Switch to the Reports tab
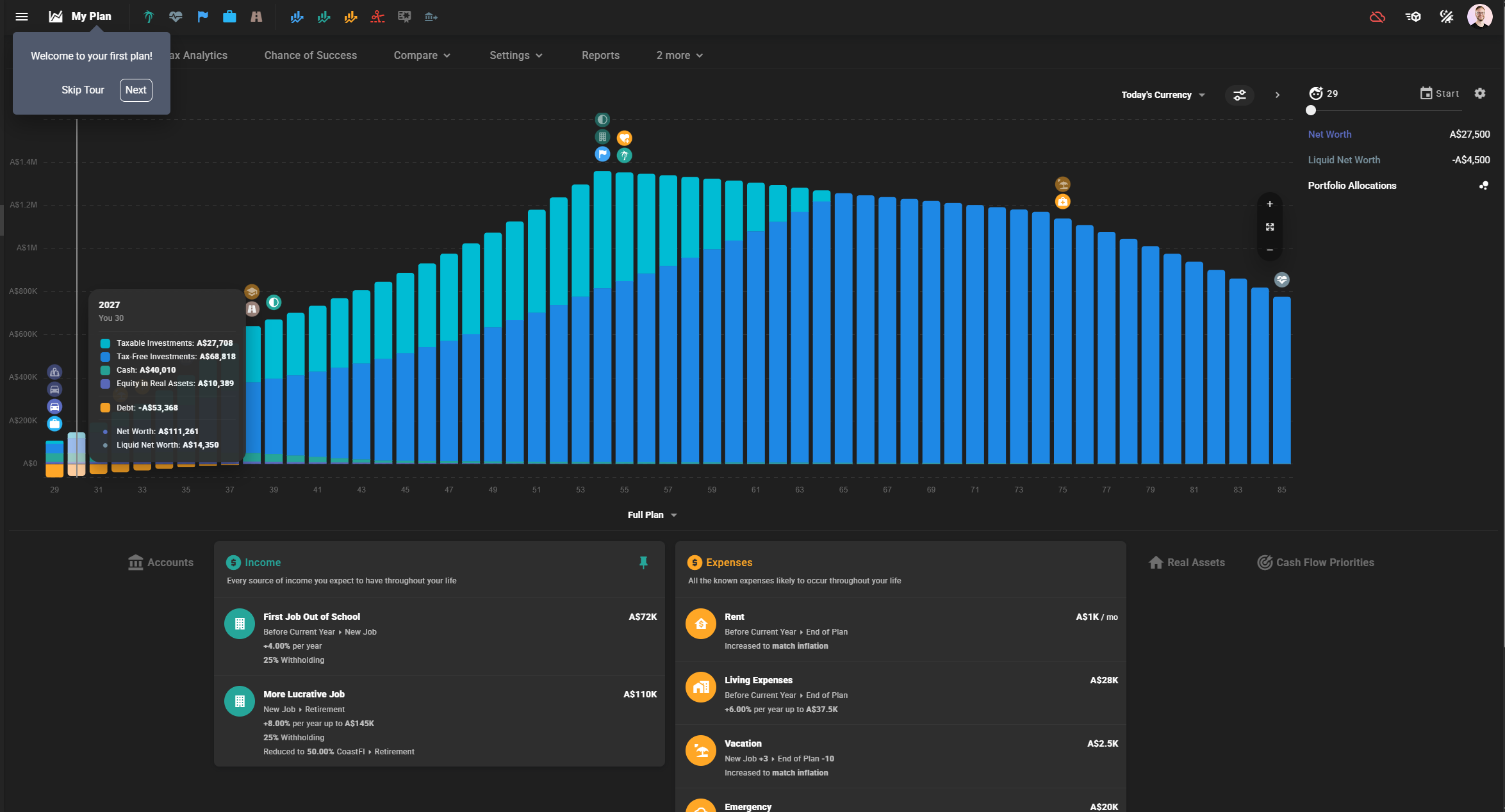Viewport: 1505px width, 812px height. click(x=600, y=55)
